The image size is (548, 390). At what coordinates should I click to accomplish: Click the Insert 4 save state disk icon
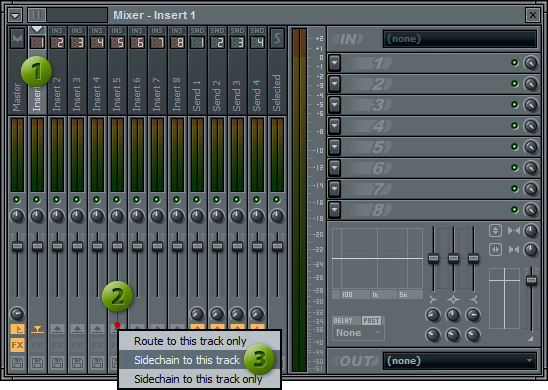pyautogui.click(x=97, y=363)
